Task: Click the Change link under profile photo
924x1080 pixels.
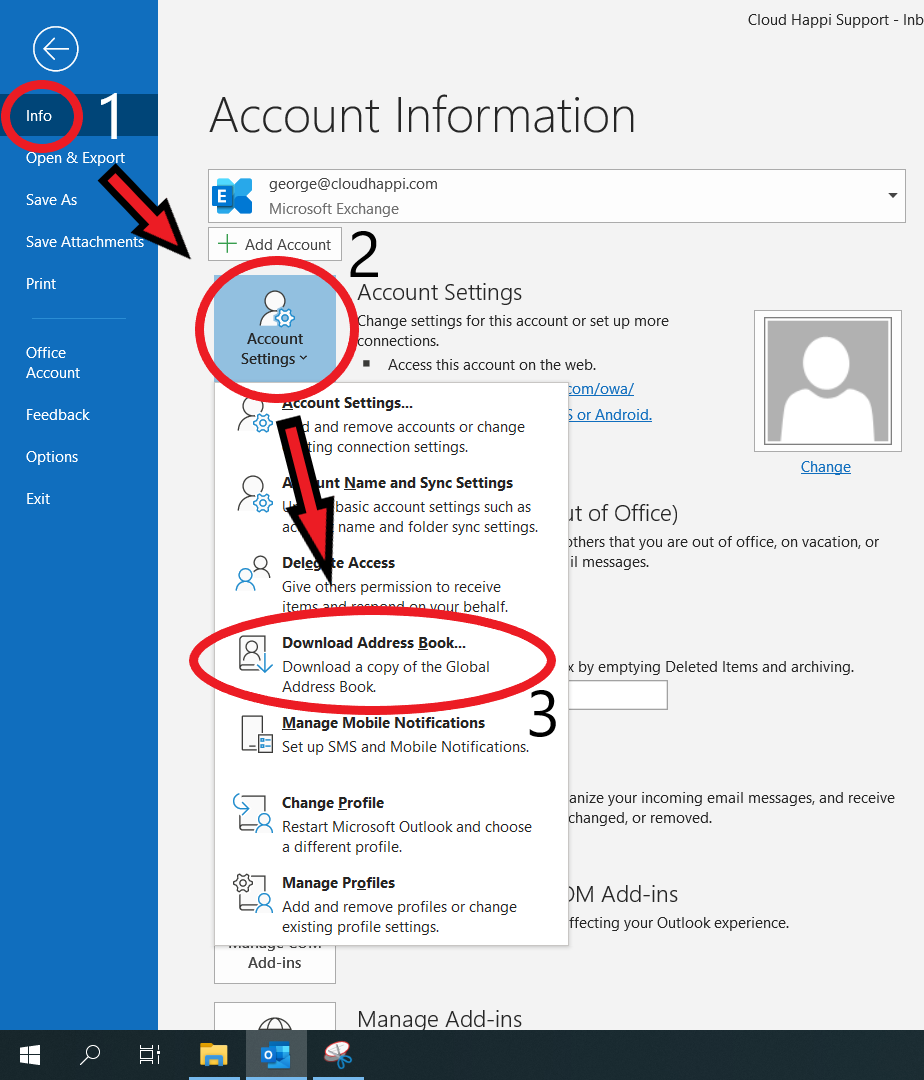Action: point(826,467)
